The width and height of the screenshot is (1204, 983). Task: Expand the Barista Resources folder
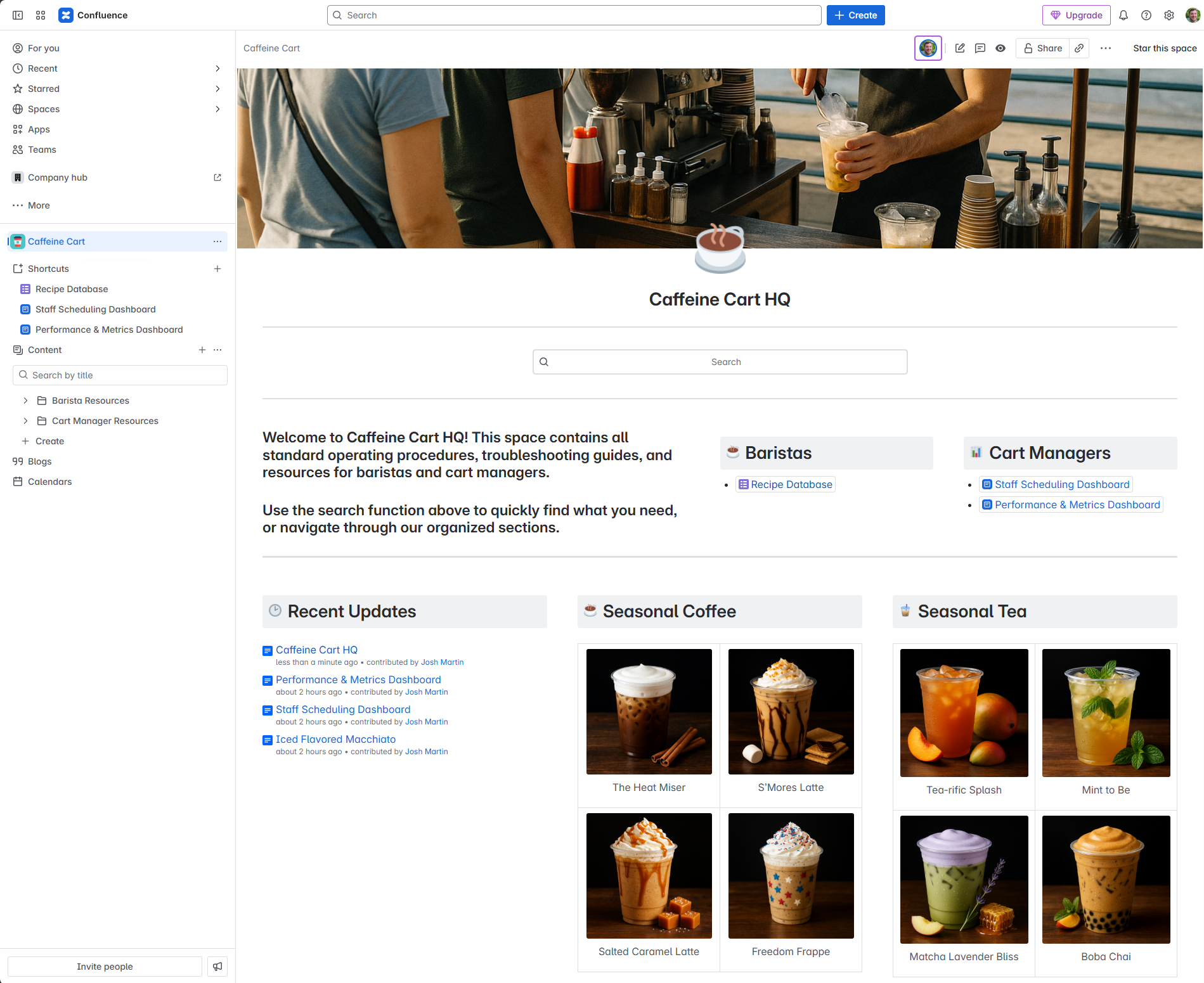coord(25,401)
